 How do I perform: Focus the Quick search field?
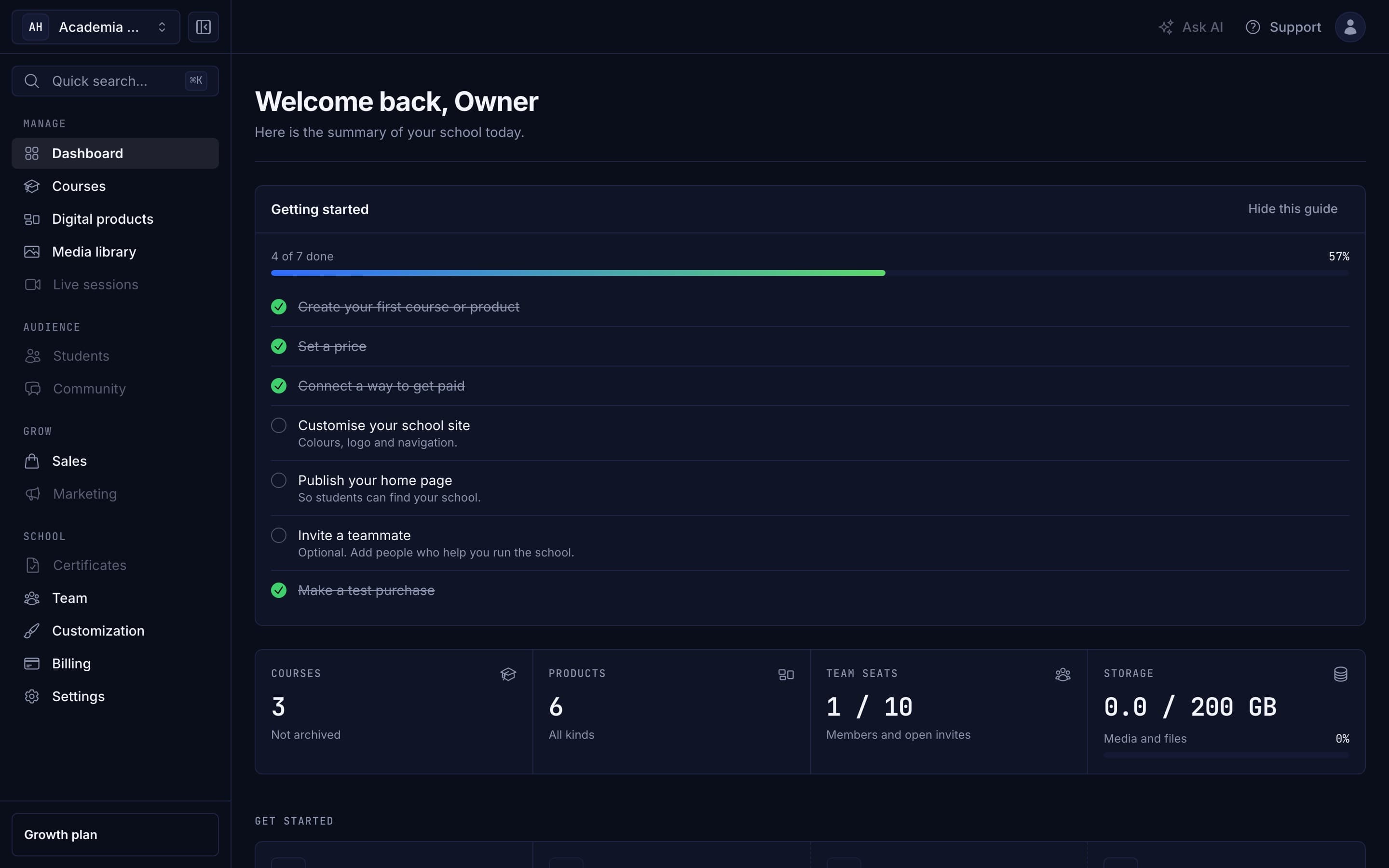click(115, 81)
